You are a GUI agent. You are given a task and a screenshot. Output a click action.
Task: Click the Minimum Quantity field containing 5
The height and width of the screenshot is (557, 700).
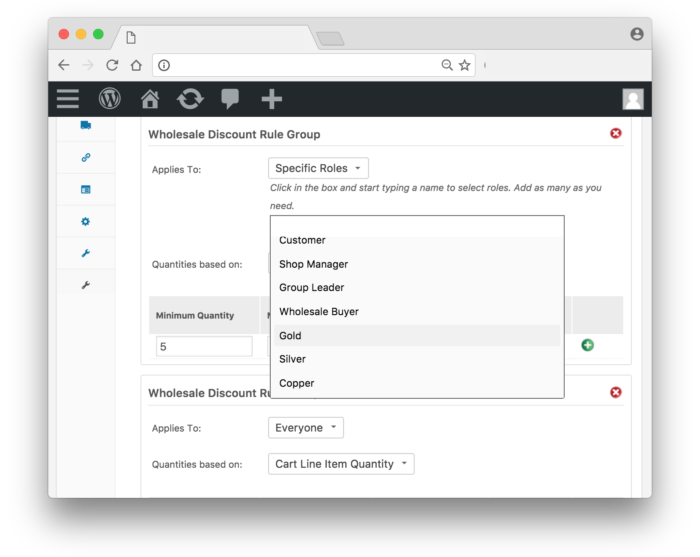204,346
